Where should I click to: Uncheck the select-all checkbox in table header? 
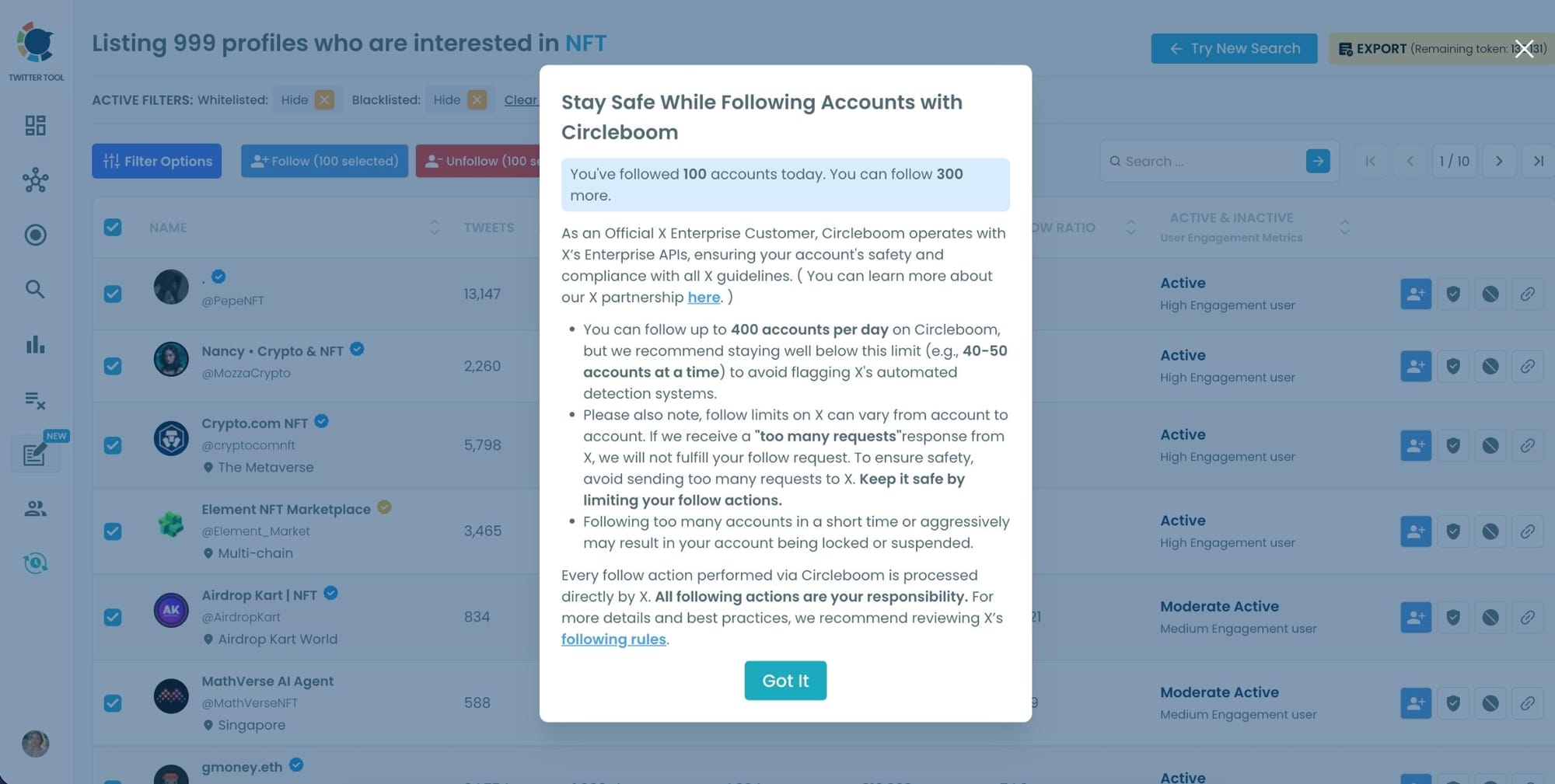pos(113,227)
